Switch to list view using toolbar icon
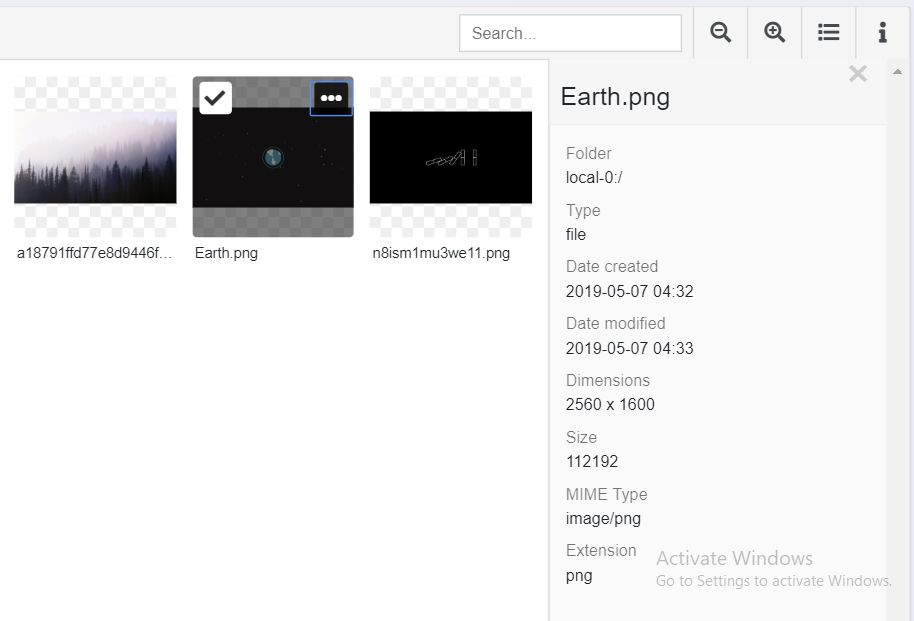The width and height of the screenshot is (914, 621). (828, 33)
